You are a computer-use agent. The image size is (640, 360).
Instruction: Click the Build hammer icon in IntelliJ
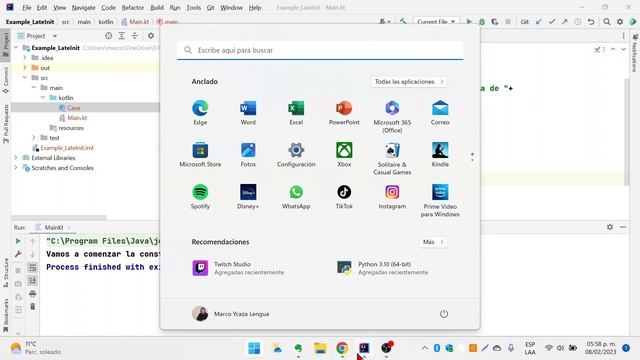[403, 22]
